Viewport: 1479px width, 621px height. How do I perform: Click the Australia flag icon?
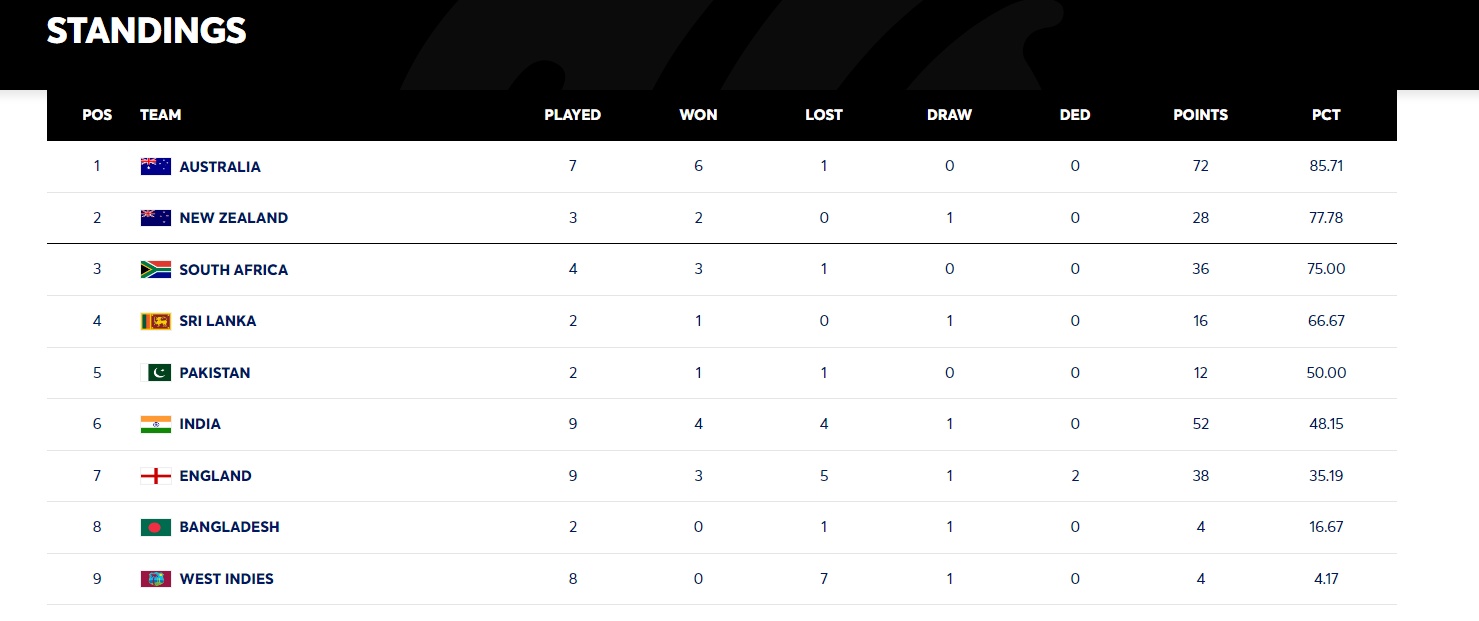[x=156, y=167]
